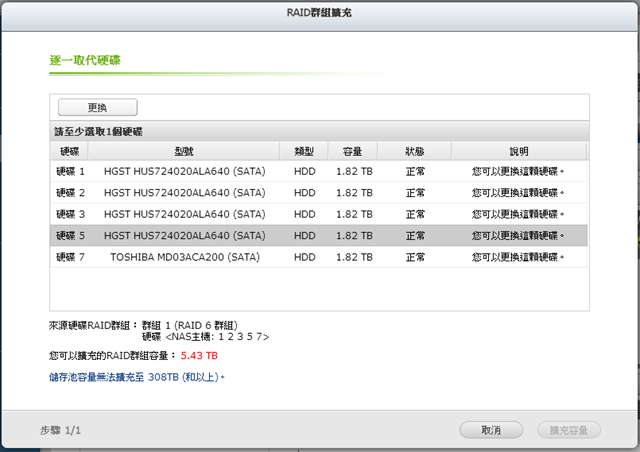Viewport: 640px width, 452px height.
Task: Click 1.82 TB capacity in 硬碟 5 row
Action: (x=354, y=236)
